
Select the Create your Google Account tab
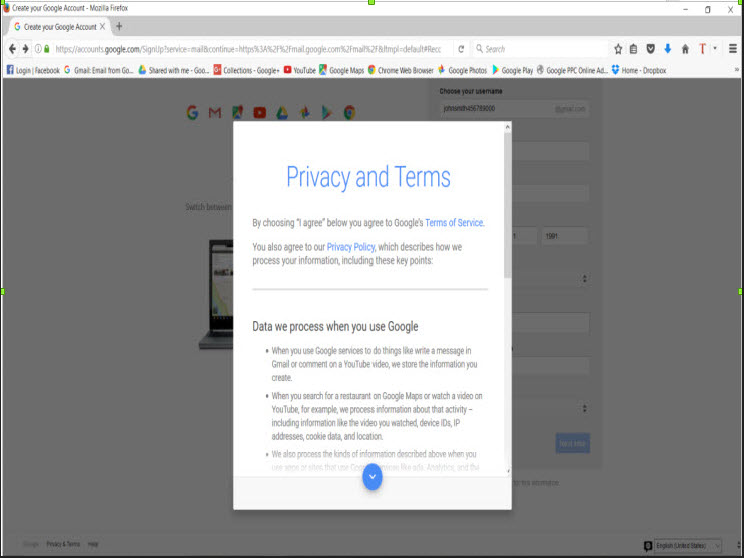point(55,26)
